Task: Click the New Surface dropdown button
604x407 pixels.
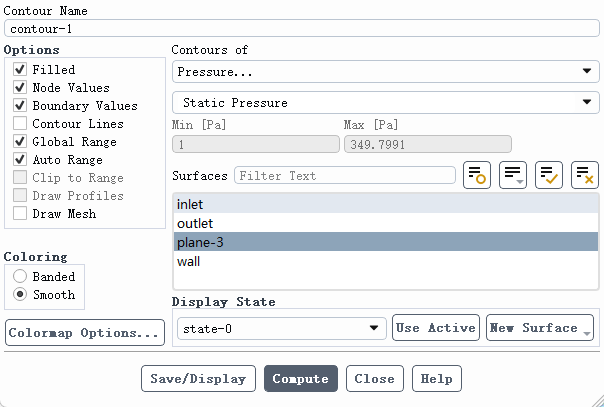Action: coord(540,328)
